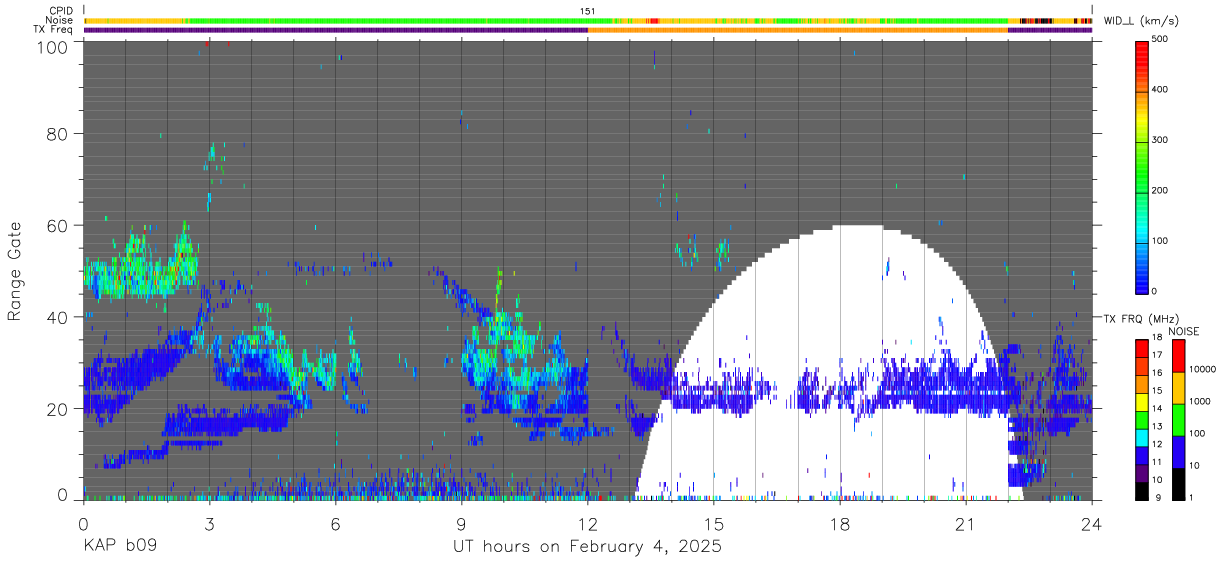
Task: Pick the orange swatch in NOISE legend
Action: pos(1178,387)
